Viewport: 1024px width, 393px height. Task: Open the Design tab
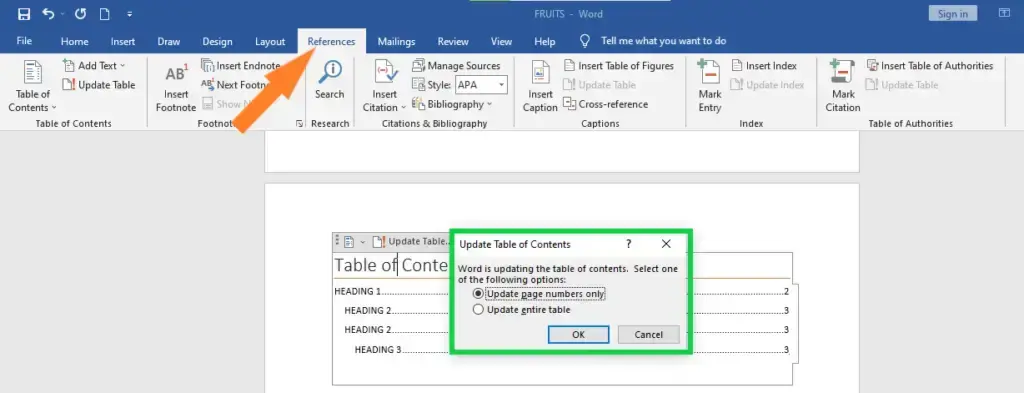point(217,41)
